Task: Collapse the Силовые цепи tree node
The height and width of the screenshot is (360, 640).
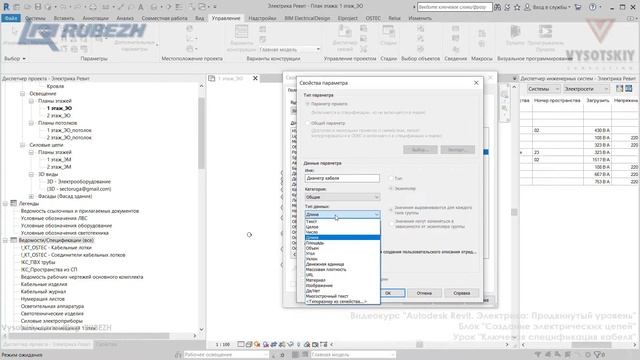Action: pyautogui.click(x=23, y=145)
